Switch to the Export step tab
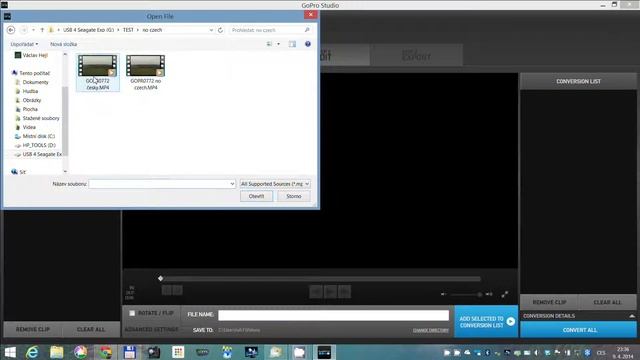Viewport: 640px width, 360px height. click(x=416, y=55)
